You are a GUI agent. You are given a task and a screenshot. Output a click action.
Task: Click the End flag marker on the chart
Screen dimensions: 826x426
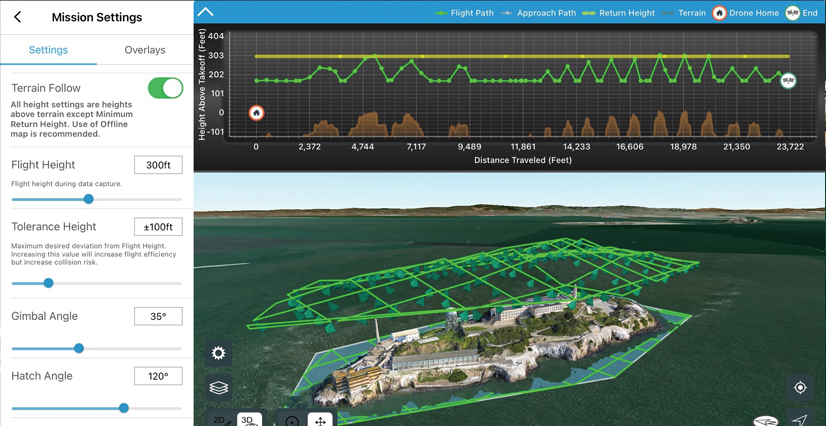pos(788,81)
